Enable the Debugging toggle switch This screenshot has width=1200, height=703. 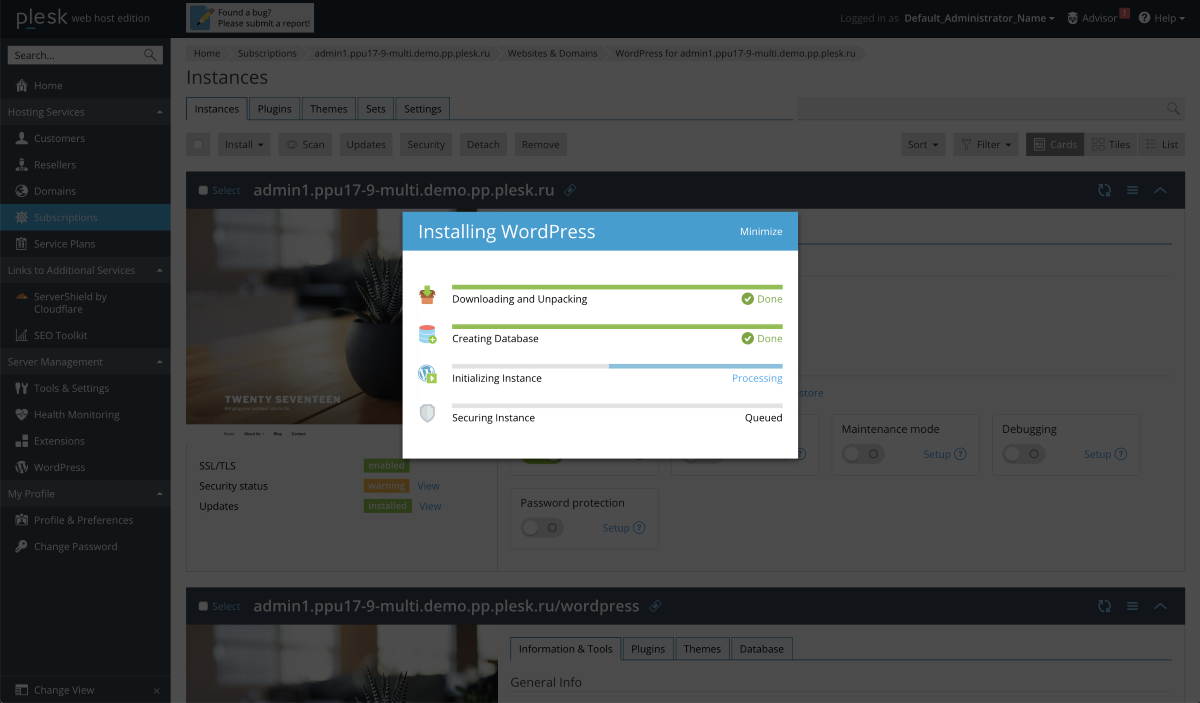click(1023, 454)
